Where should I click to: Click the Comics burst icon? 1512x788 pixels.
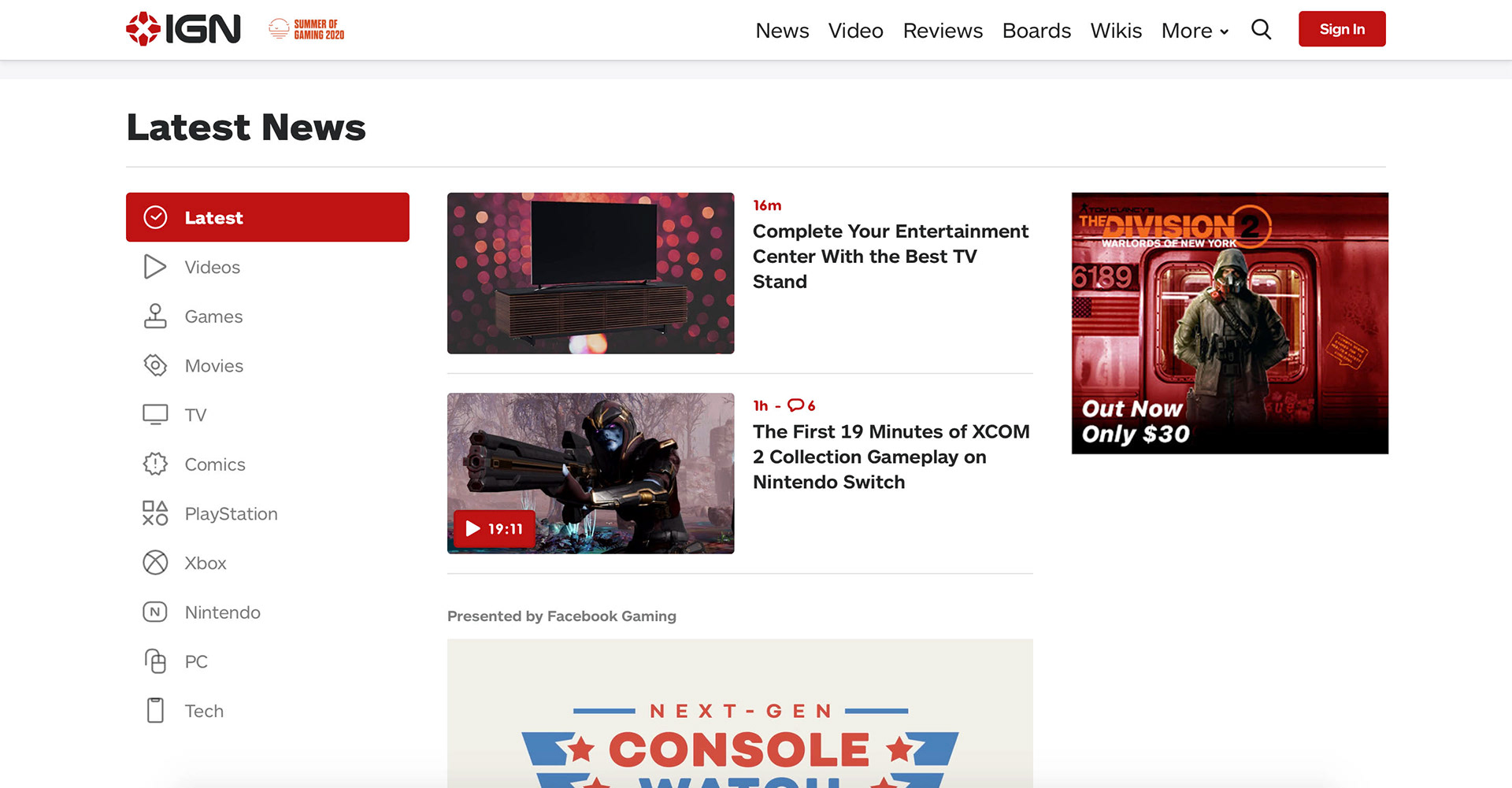155,464
